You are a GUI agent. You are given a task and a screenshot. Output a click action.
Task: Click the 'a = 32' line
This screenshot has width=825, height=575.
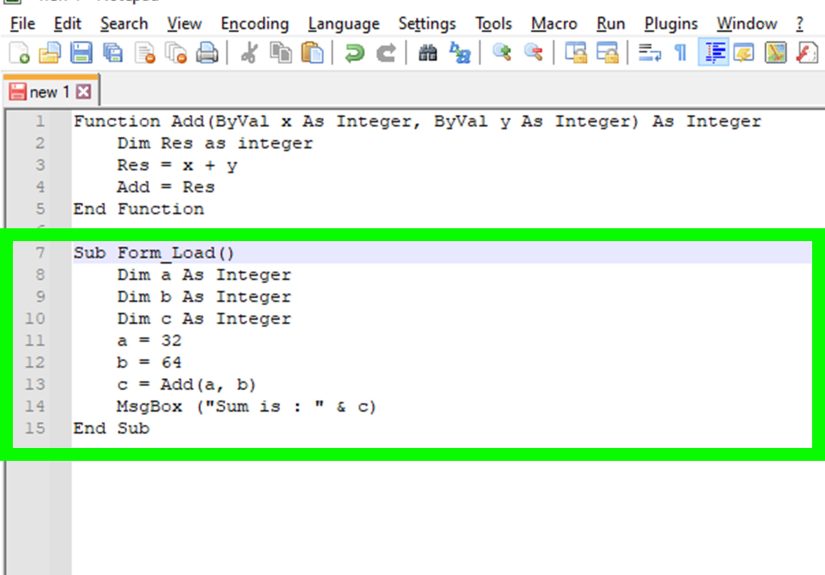[149, 340]
